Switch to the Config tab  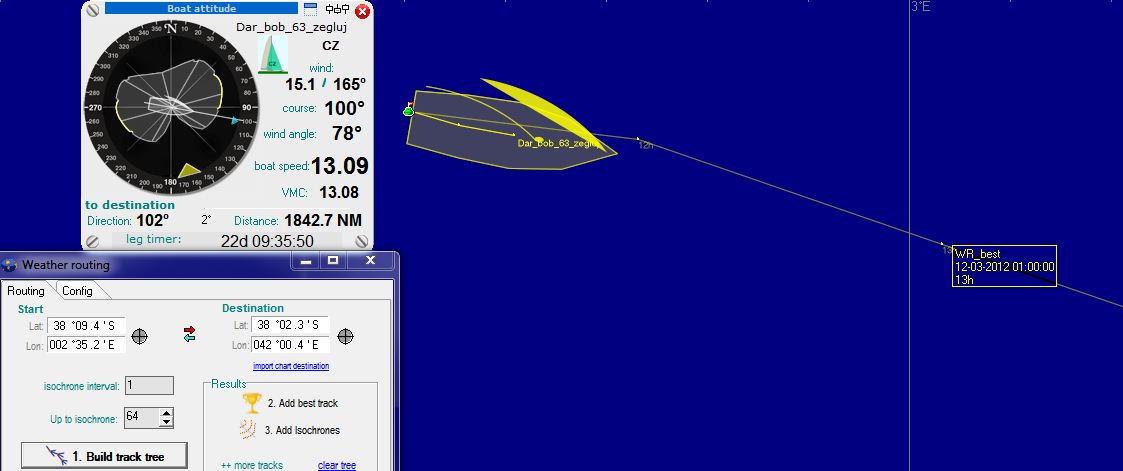pyautogui.click(x=77, y=291)
